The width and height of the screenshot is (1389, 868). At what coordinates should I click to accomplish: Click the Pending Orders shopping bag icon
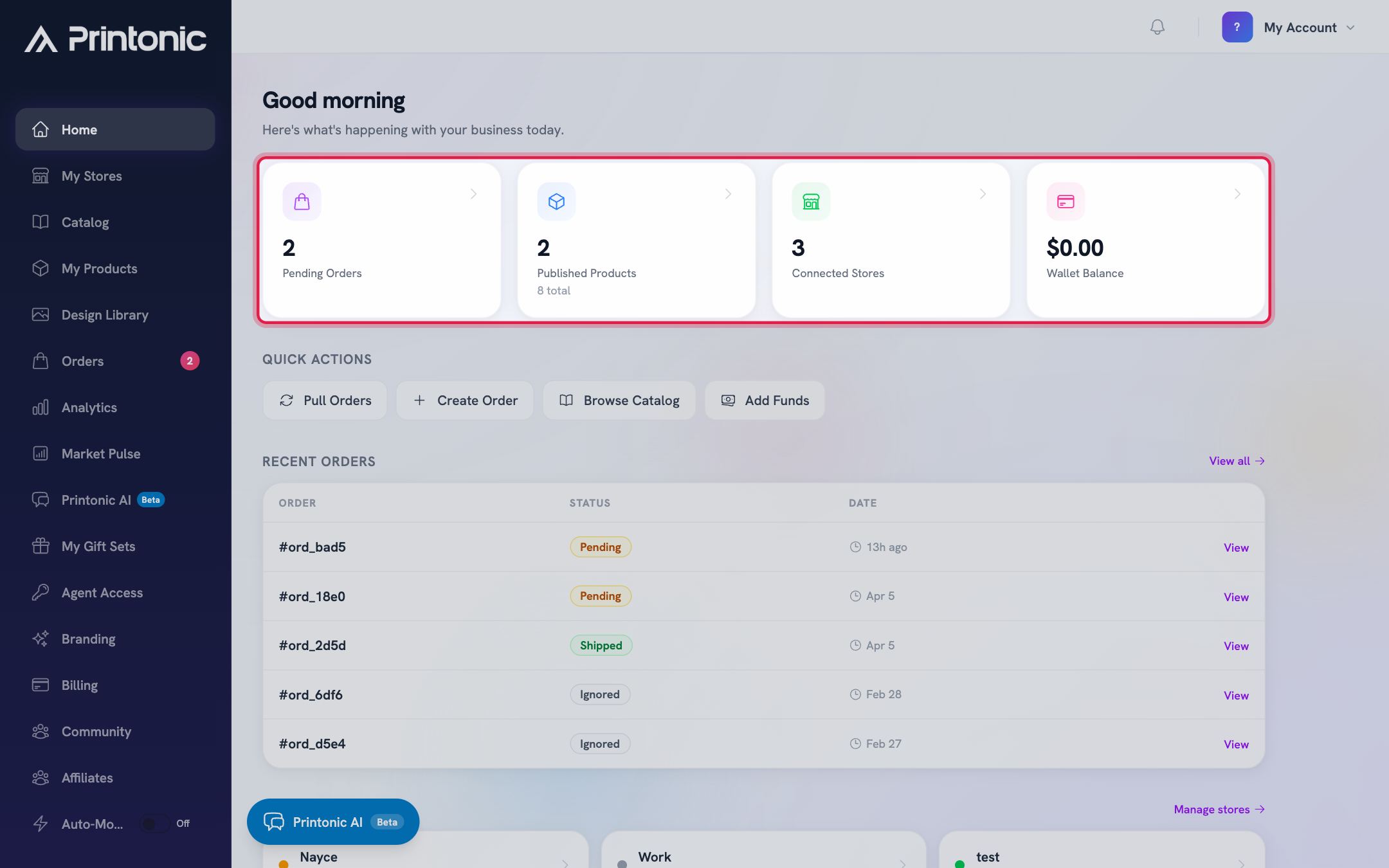(302, 201)
